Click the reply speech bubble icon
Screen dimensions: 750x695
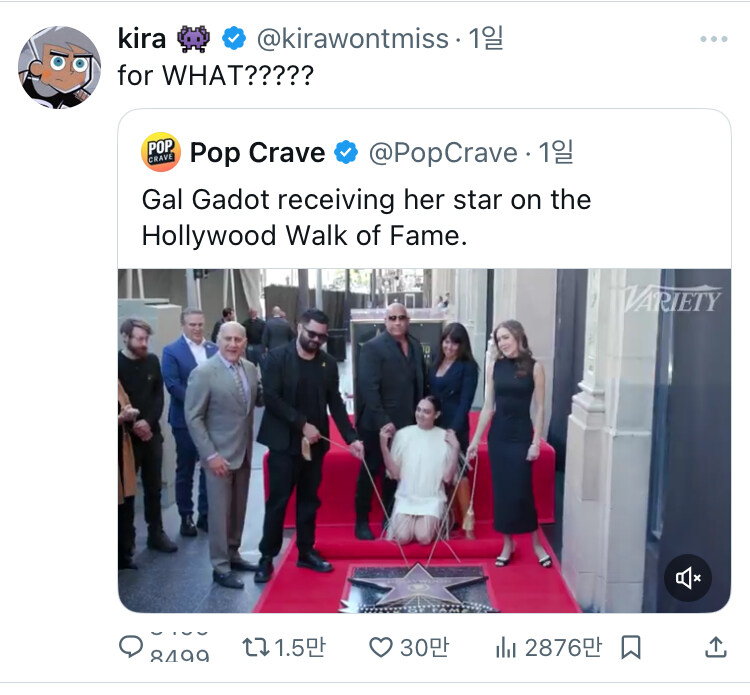[x=132, y=648]
